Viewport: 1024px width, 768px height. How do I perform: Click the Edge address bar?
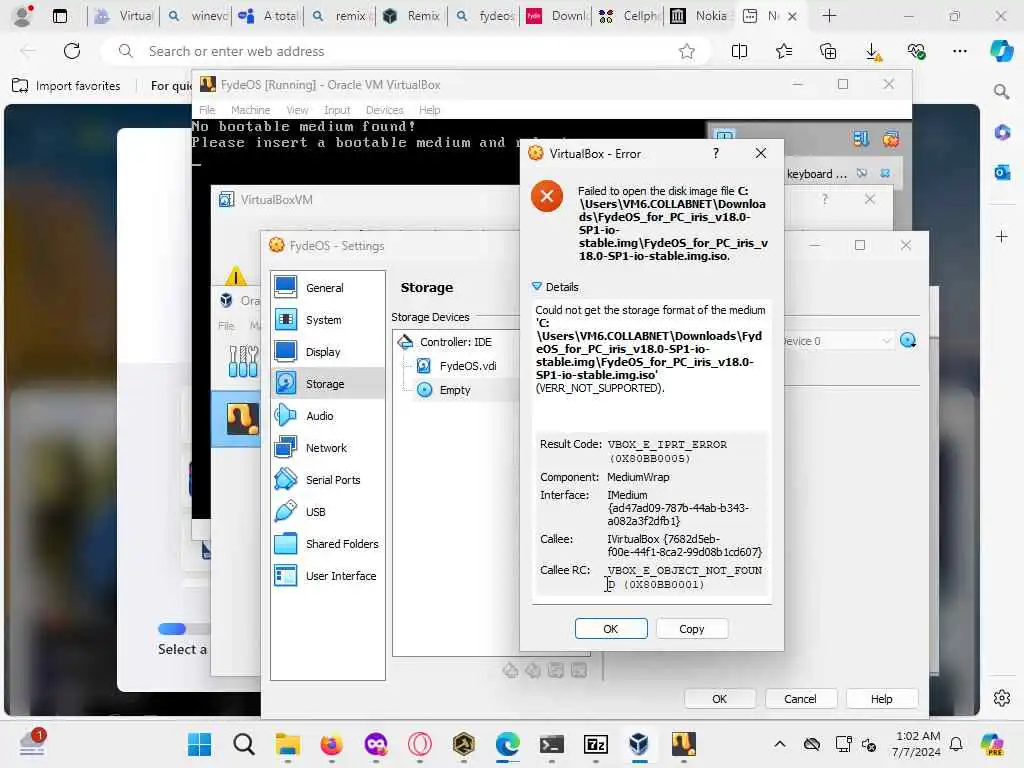405,51
